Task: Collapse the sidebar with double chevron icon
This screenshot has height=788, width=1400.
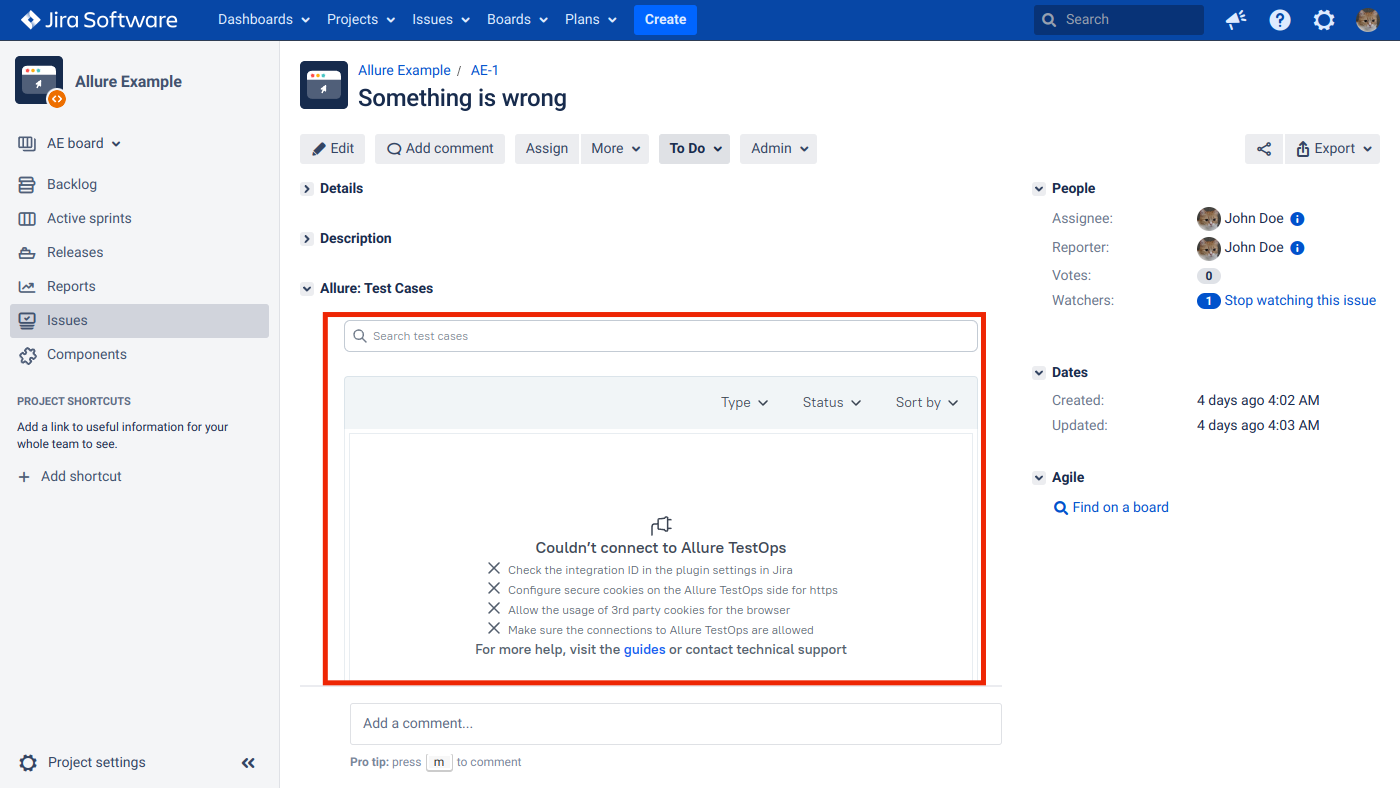Action: [248, 763]
